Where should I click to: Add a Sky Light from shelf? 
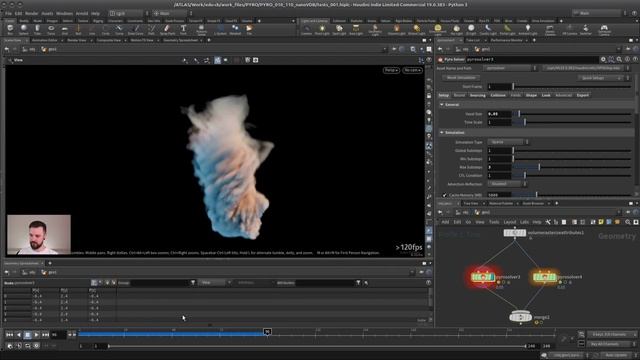456,29
